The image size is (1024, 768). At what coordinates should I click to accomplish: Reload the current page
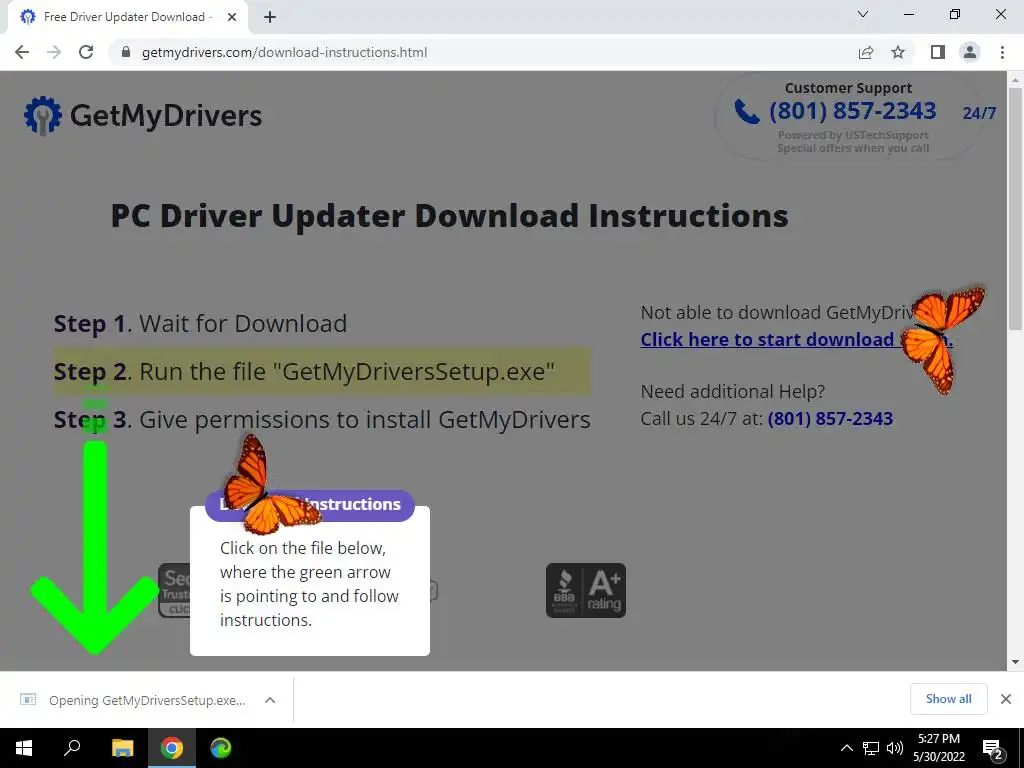click(x=86, y=52)
